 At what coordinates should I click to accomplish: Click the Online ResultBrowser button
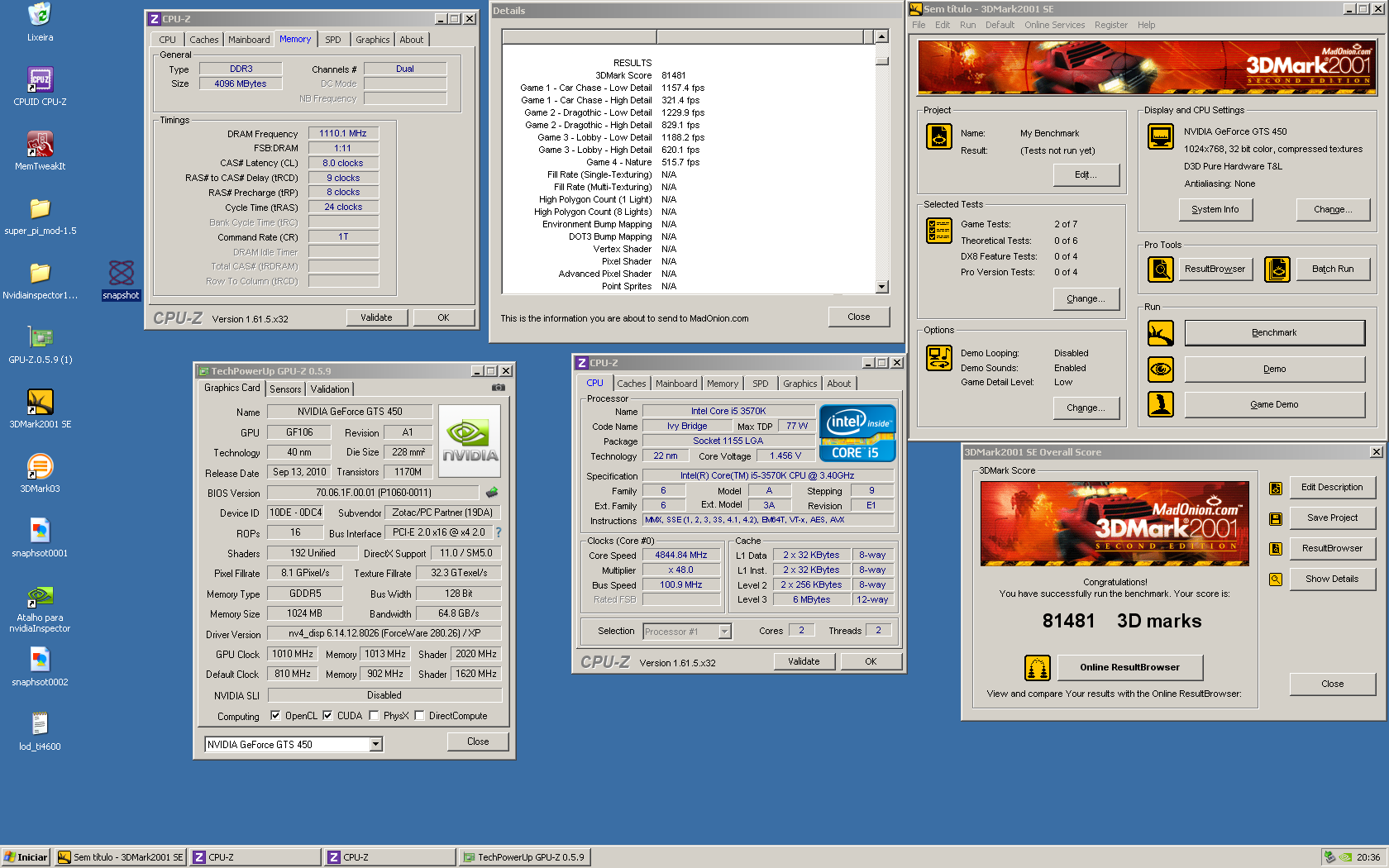tap(1129, 667)
